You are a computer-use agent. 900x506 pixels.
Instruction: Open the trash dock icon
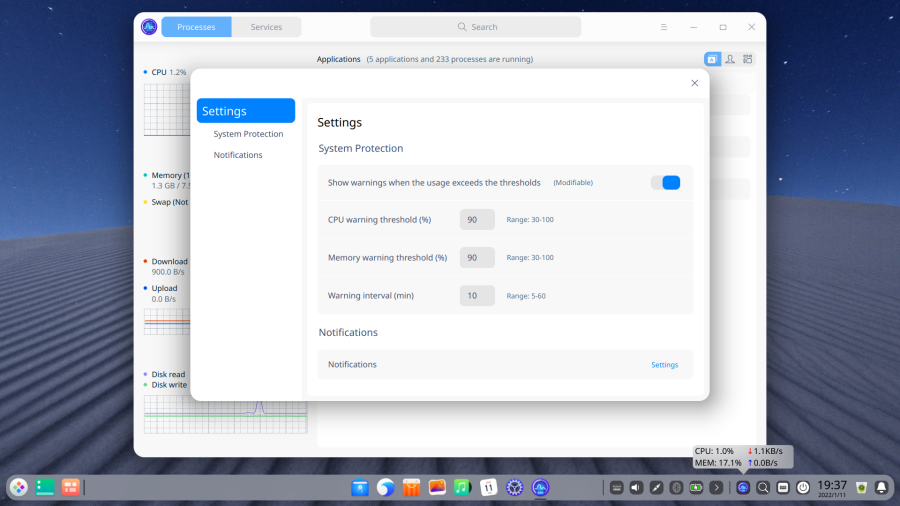click(862, 488)
